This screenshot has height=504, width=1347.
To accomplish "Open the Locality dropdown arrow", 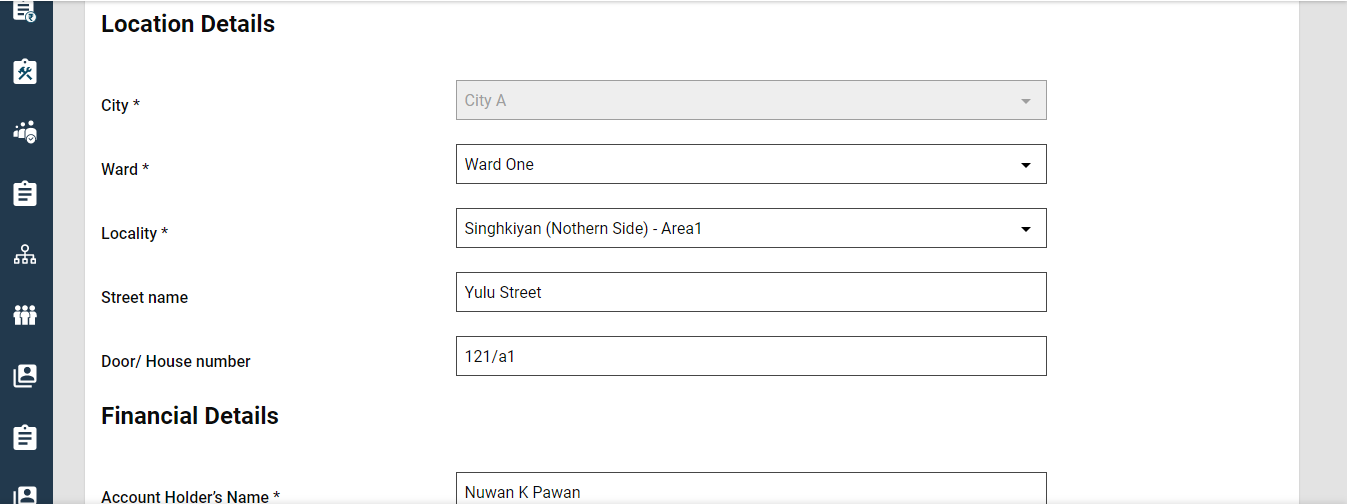I will (1025, 229).
